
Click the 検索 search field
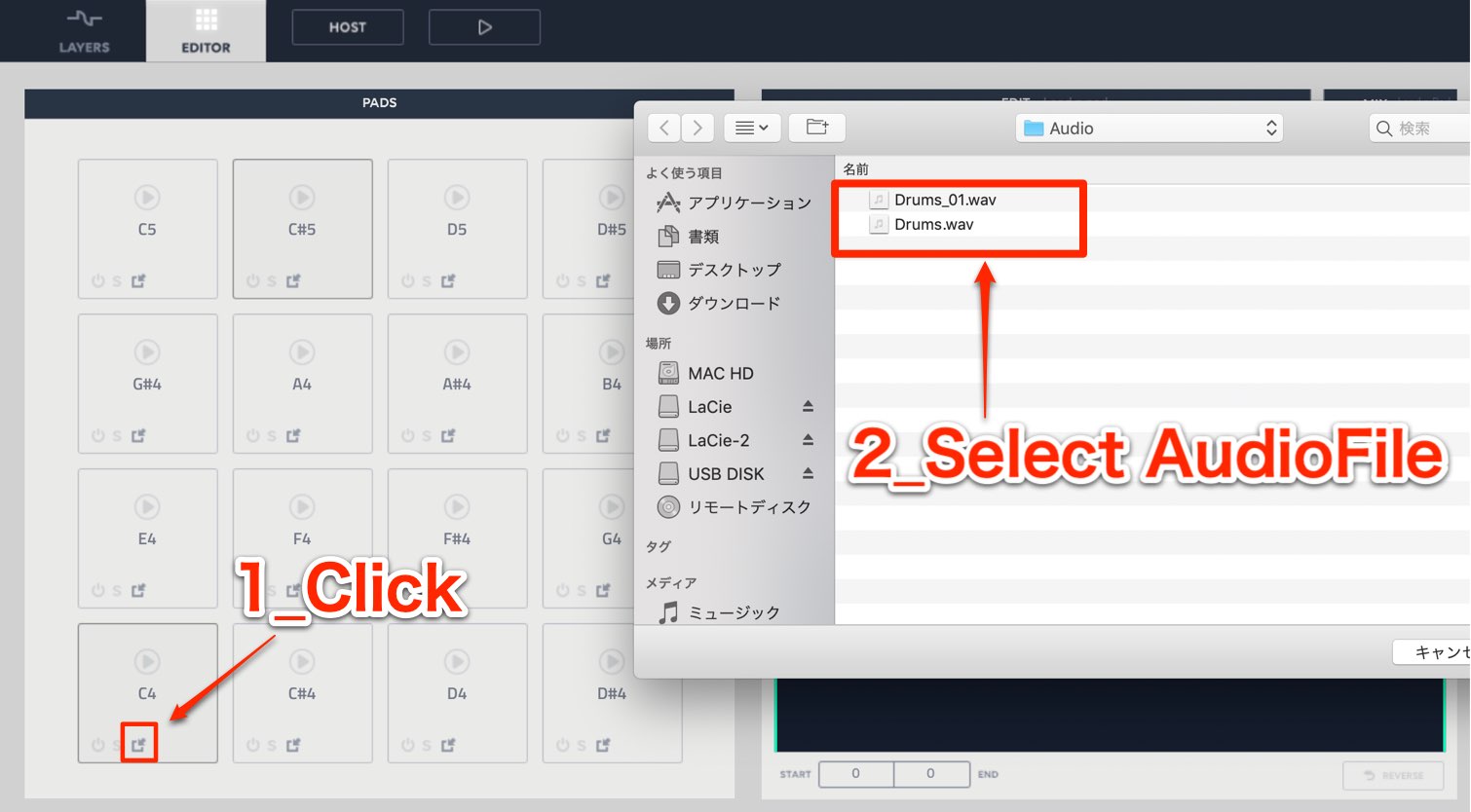click(x=1420, y=128)
